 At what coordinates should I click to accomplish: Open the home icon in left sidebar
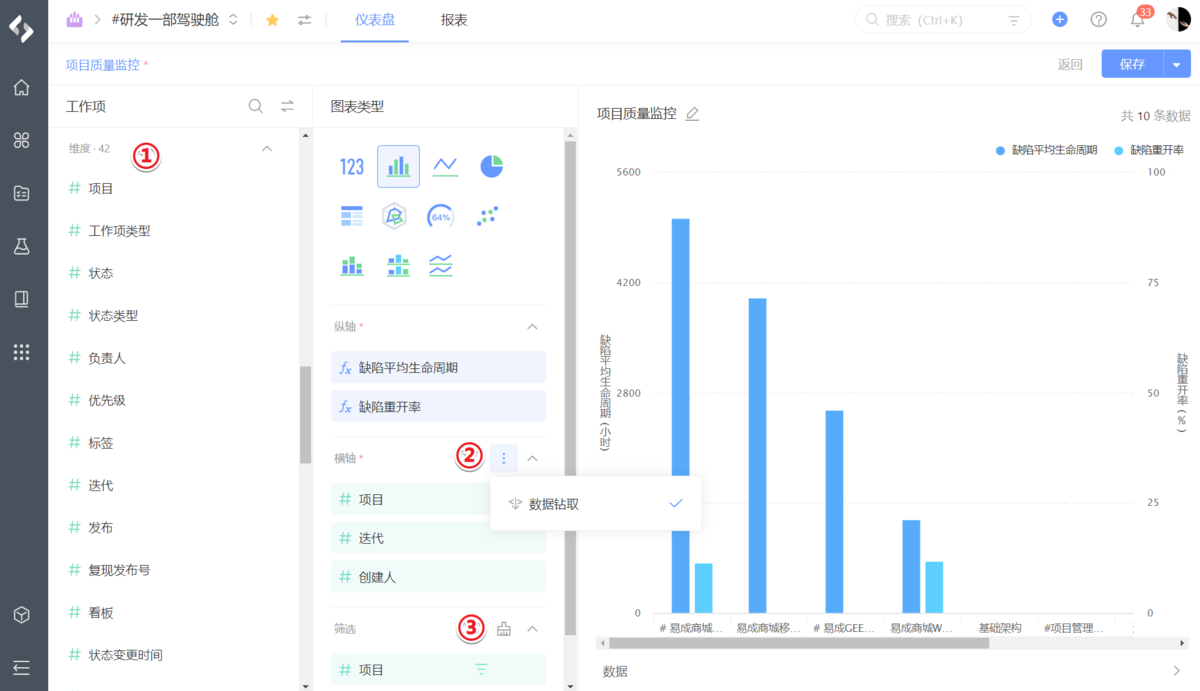coord(22,88)
